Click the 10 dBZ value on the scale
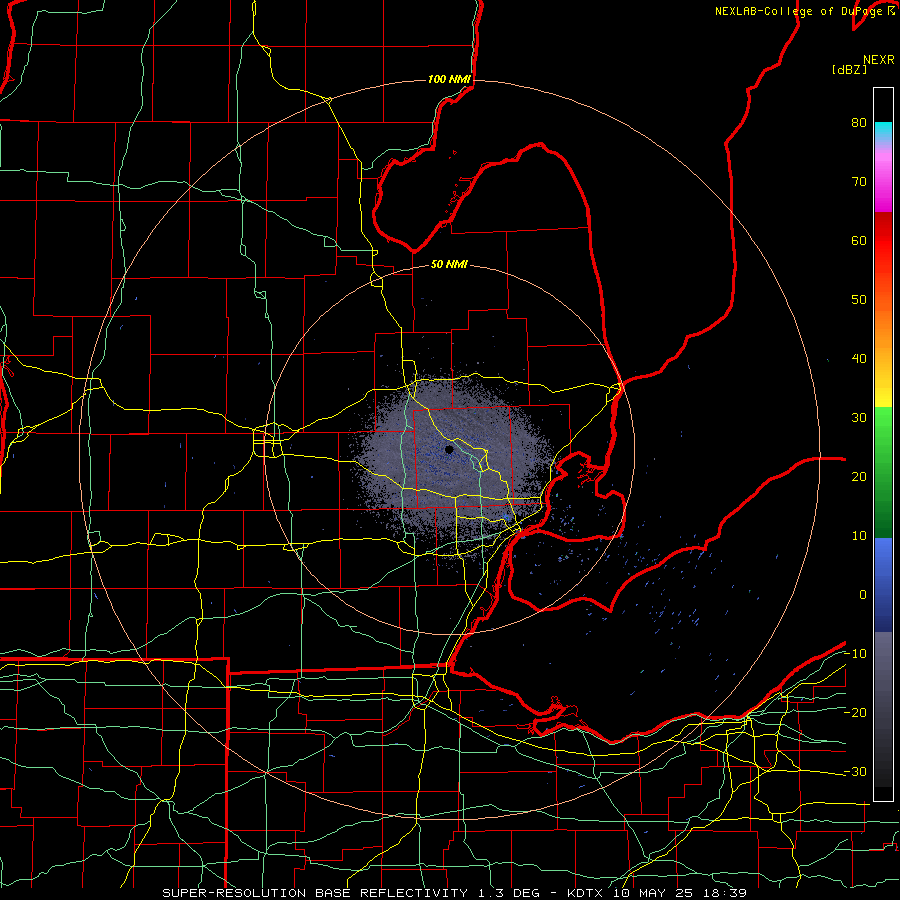Image resolution: width=900 pixels, height=900 pixels. point(859,536)
